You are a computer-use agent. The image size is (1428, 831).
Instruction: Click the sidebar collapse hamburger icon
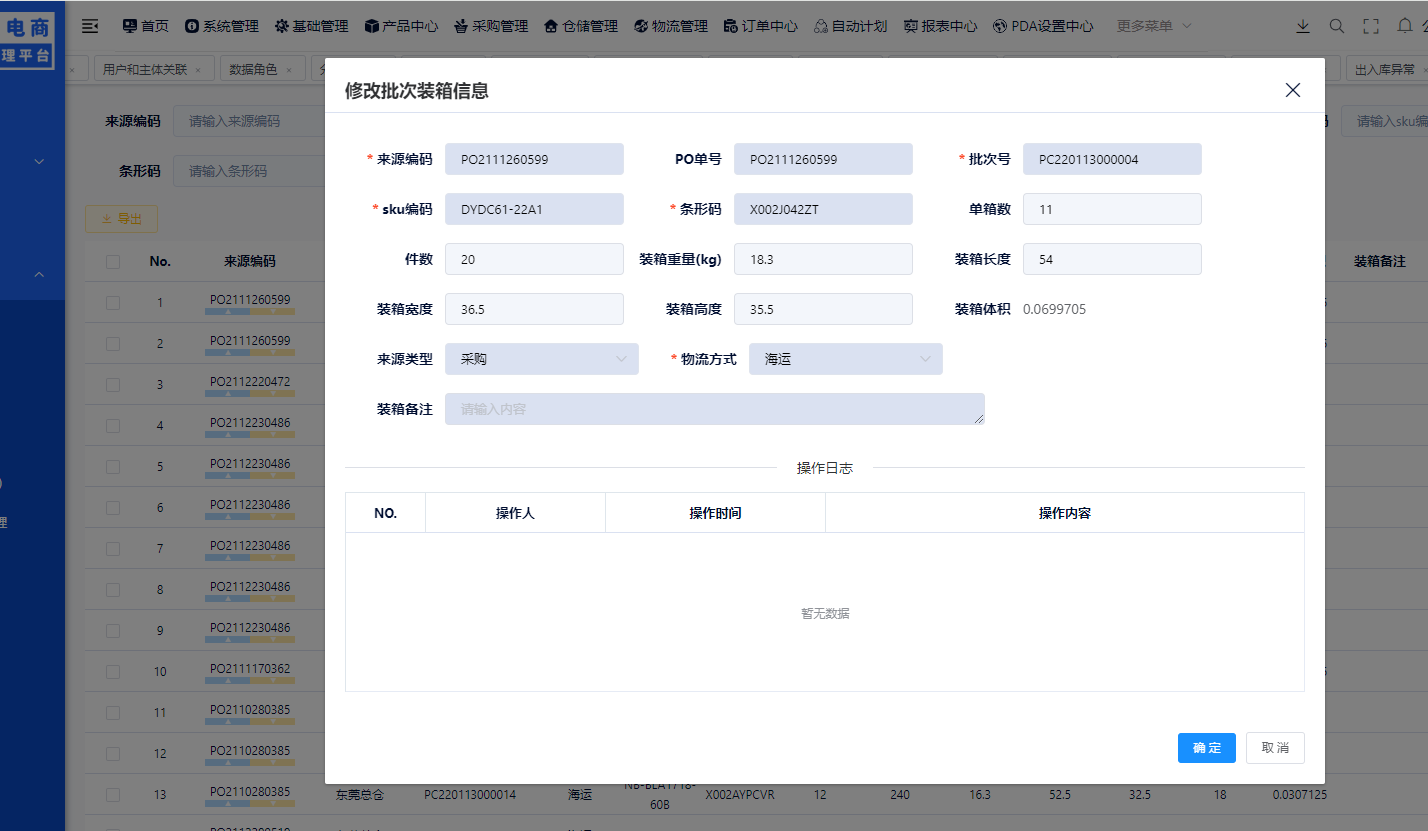pyautogui.click(x=90, y=26)
